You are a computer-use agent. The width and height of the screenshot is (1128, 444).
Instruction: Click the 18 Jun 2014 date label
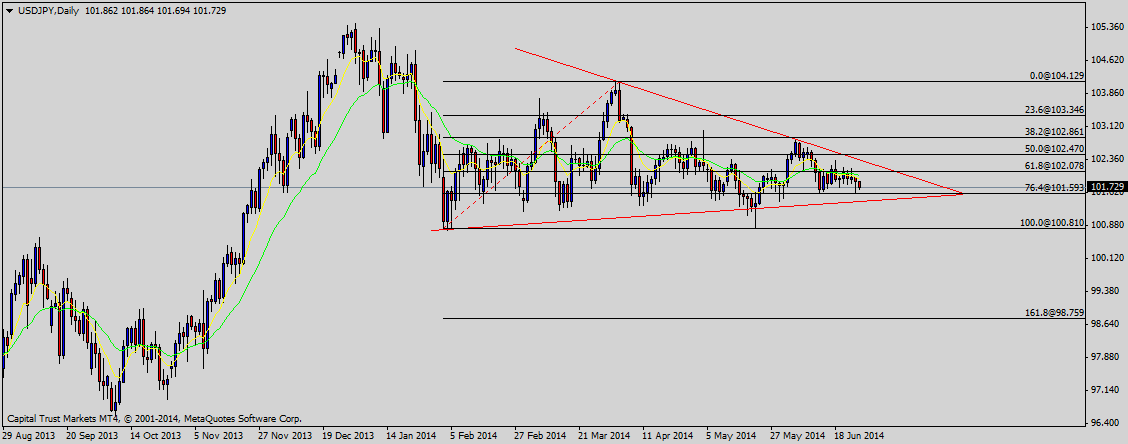(858, 436)
